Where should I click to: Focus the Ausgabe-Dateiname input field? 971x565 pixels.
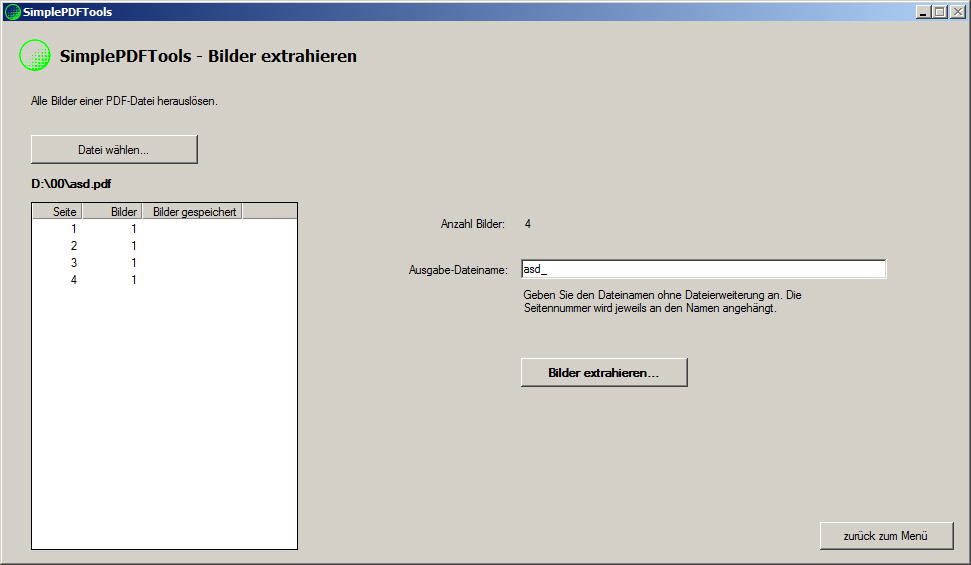[703, 269]
